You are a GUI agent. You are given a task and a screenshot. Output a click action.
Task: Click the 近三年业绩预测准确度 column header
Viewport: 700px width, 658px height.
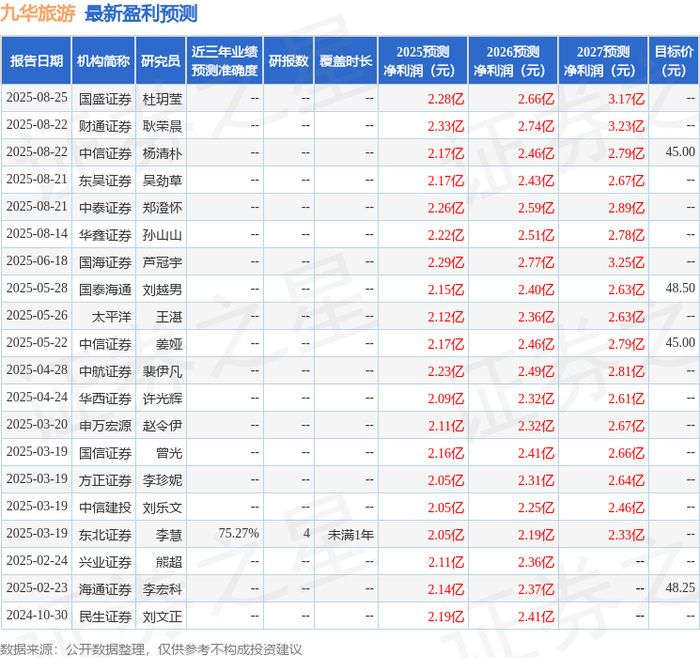click(x=225, y=61)
